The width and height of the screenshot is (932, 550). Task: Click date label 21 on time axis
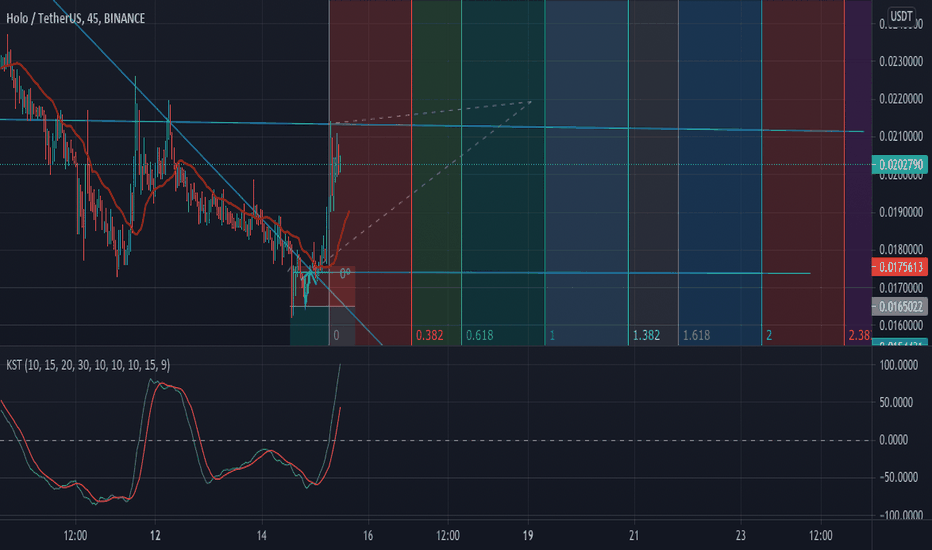(634, 536)
